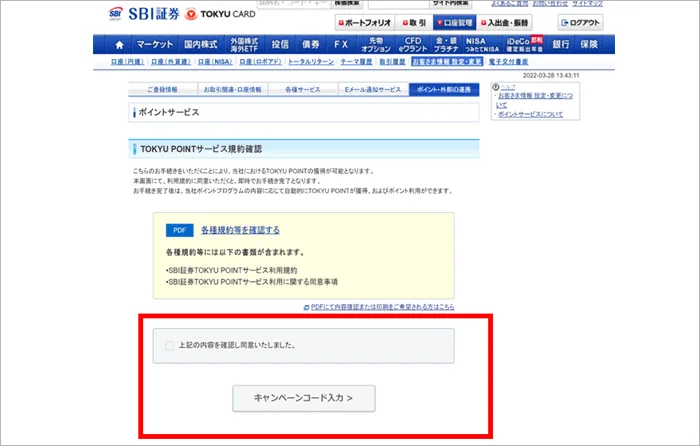This screenshot has width=700, height=446.
Task: Switch to ご登録情報 tab
Action: tap(162, 89)
